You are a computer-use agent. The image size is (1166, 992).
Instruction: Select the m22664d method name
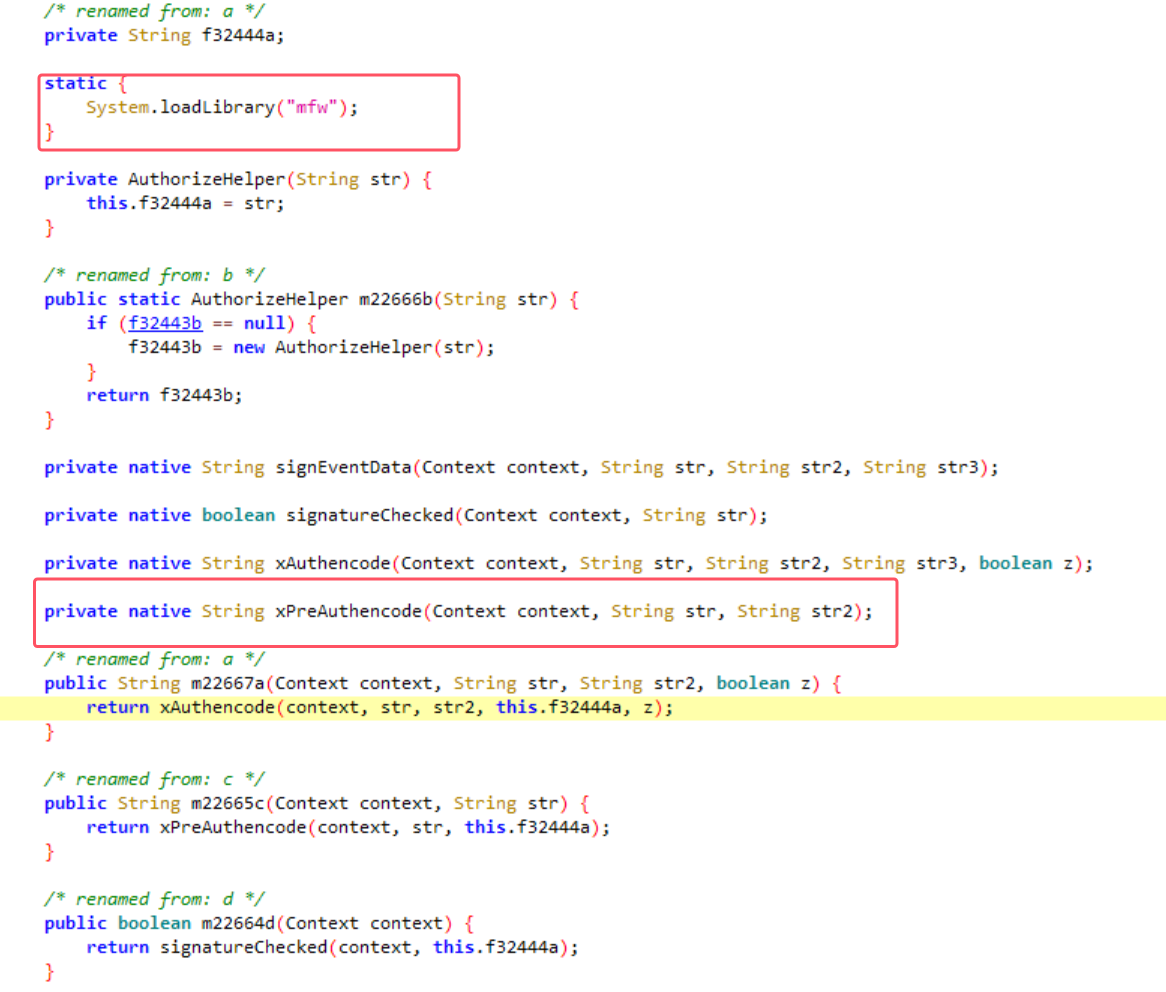[238, 924]
